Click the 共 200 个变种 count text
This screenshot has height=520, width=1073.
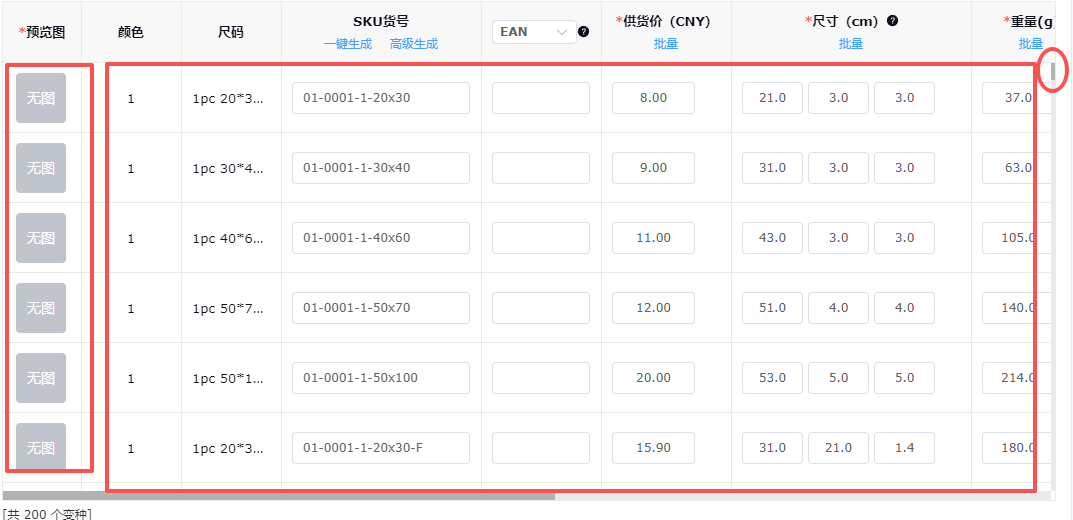point(47,514)
